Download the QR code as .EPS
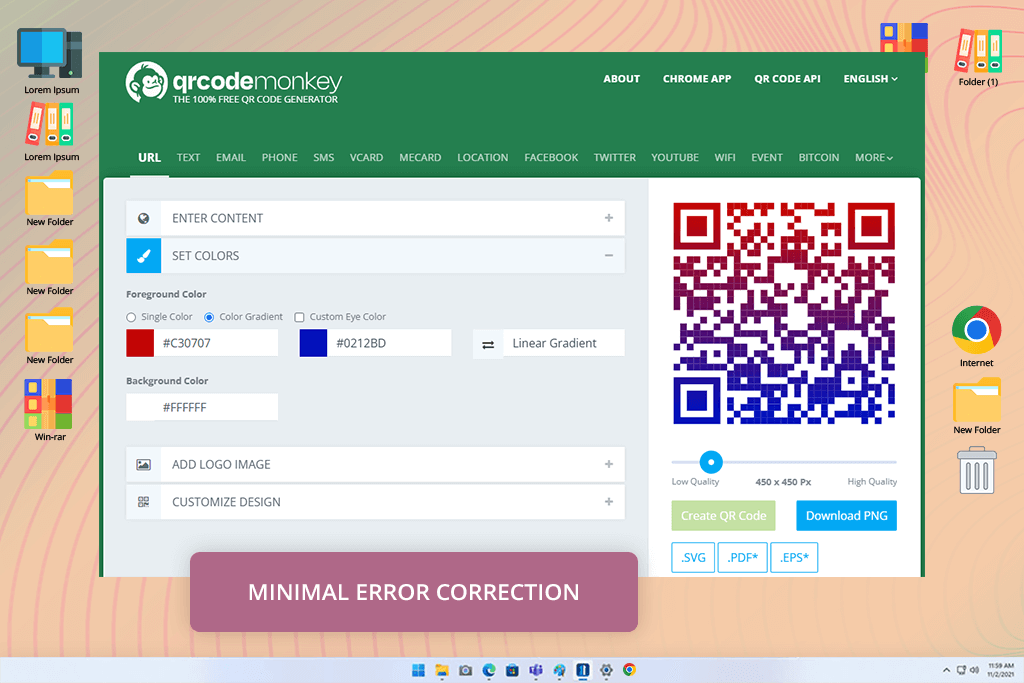The height and width of the screenshot is (683, 1024). point(794,558)
